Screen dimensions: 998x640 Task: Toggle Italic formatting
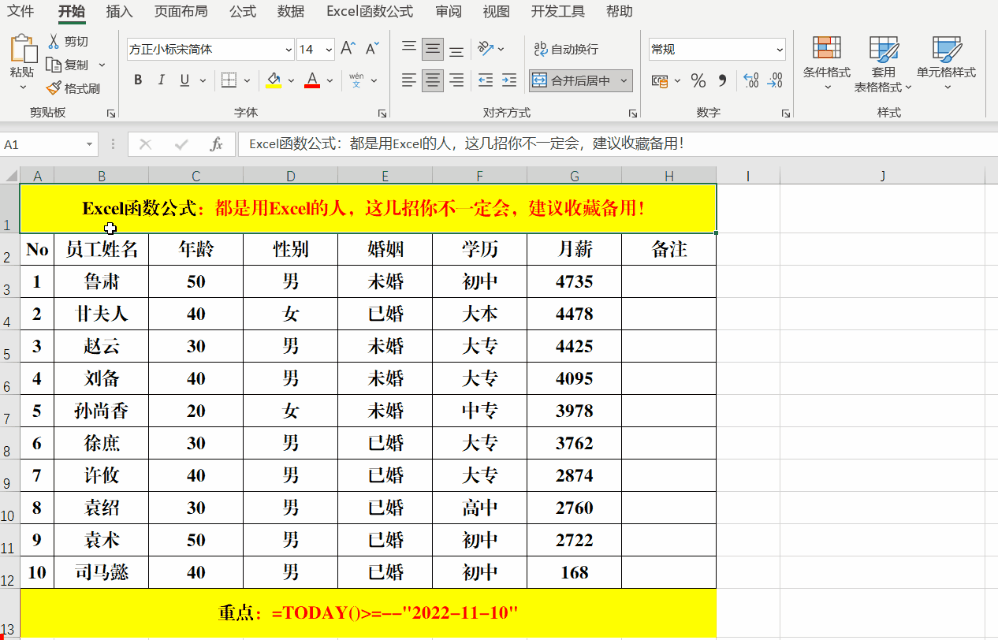pos(161,80)
